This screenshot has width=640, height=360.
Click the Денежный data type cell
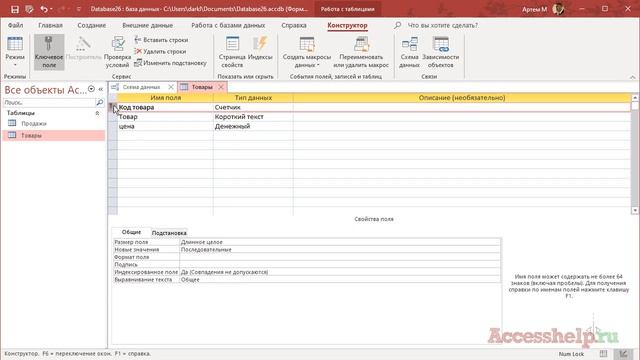pos(253,126)
